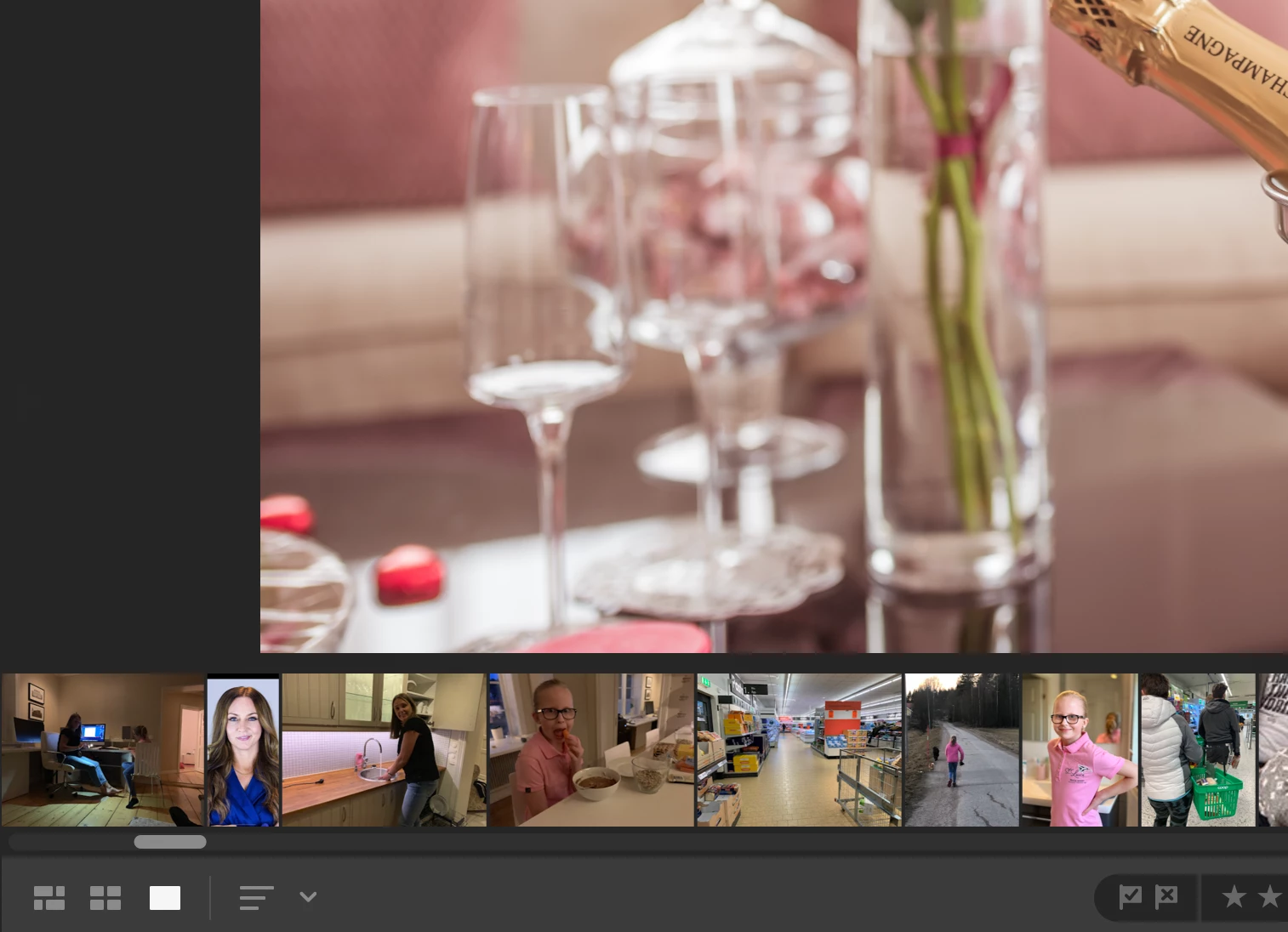Flag photo as rejected
Screen dimensions: 1288x932
point(1166,896)
